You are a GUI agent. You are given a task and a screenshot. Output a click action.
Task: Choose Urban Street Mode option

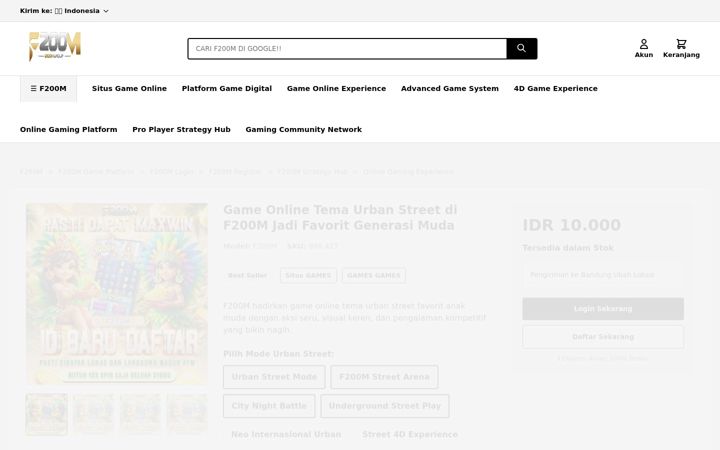click(274, 377)
